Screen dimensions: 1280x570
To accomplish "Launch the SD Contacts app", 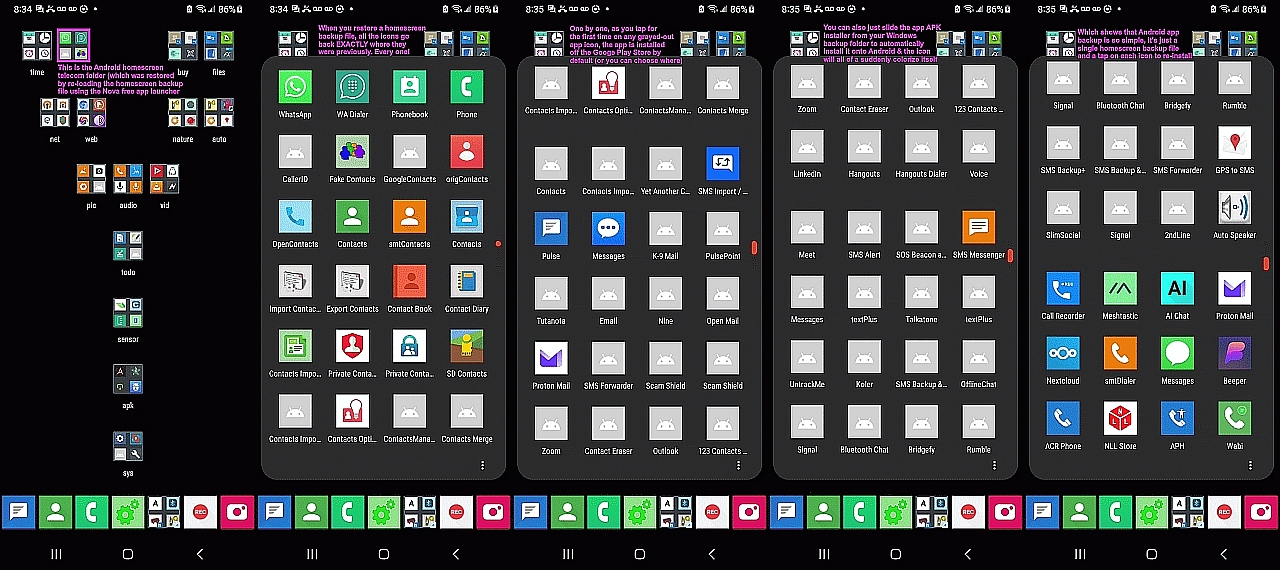I will [x=467, y=347].
